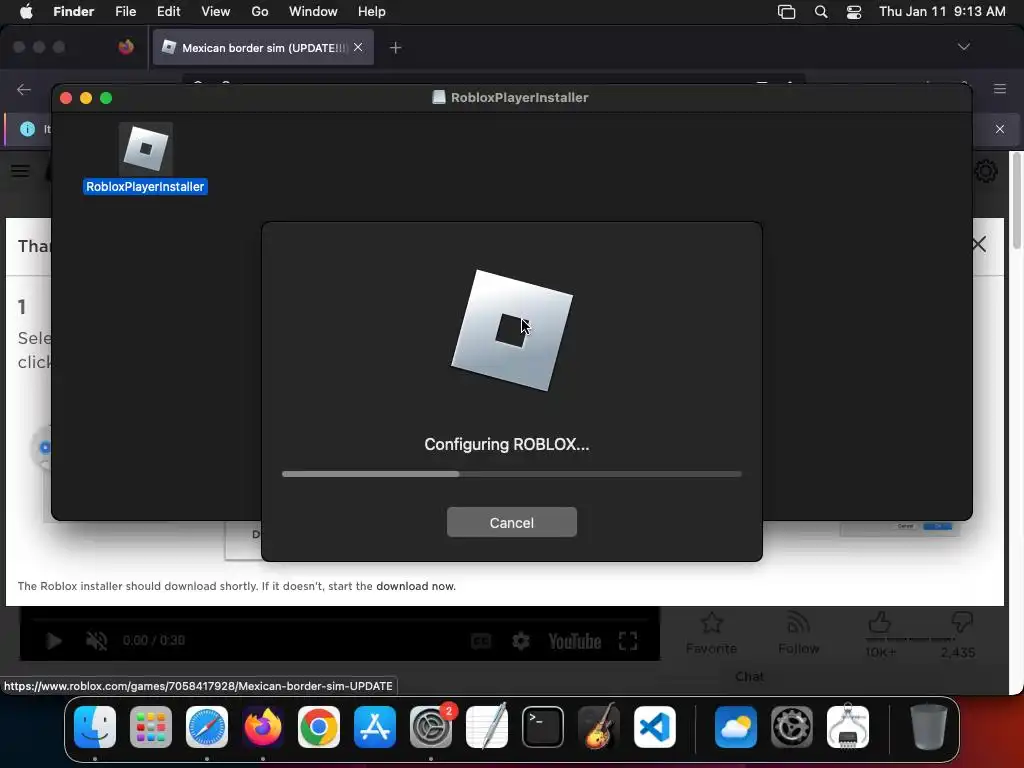Open the Go menu
Screen dimensions: 1024x768
(260, 12)
